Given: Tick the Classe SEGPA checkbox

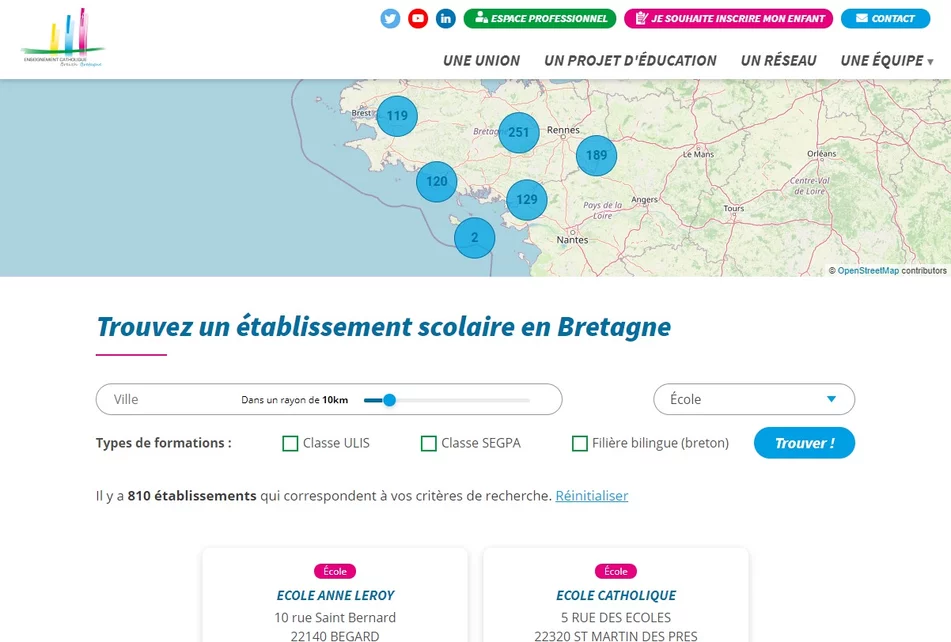Looking at the screenshot, I should [x=429, y=443].
